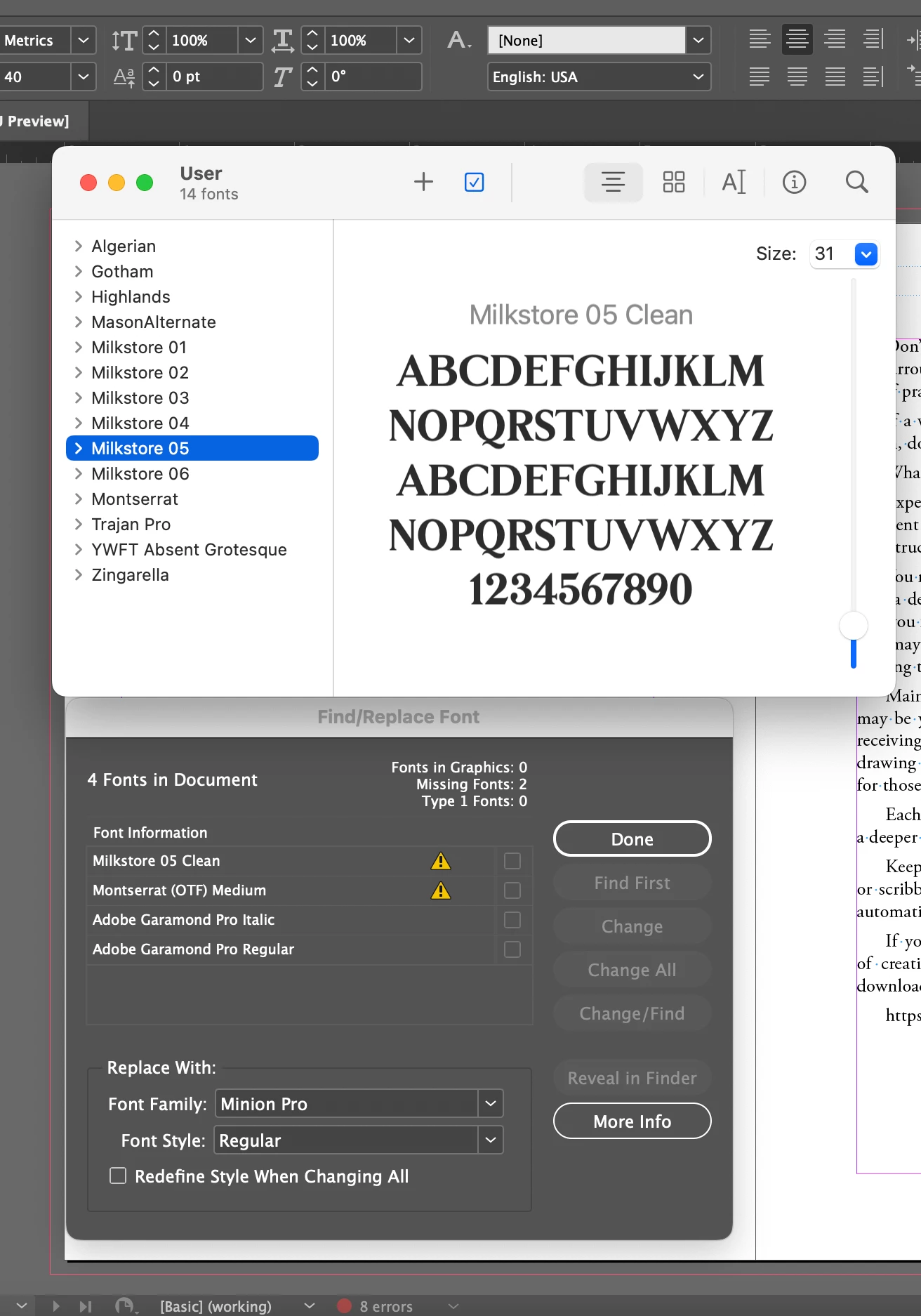
Task: Click the Change/Find button
Action: coord(632,1013)
